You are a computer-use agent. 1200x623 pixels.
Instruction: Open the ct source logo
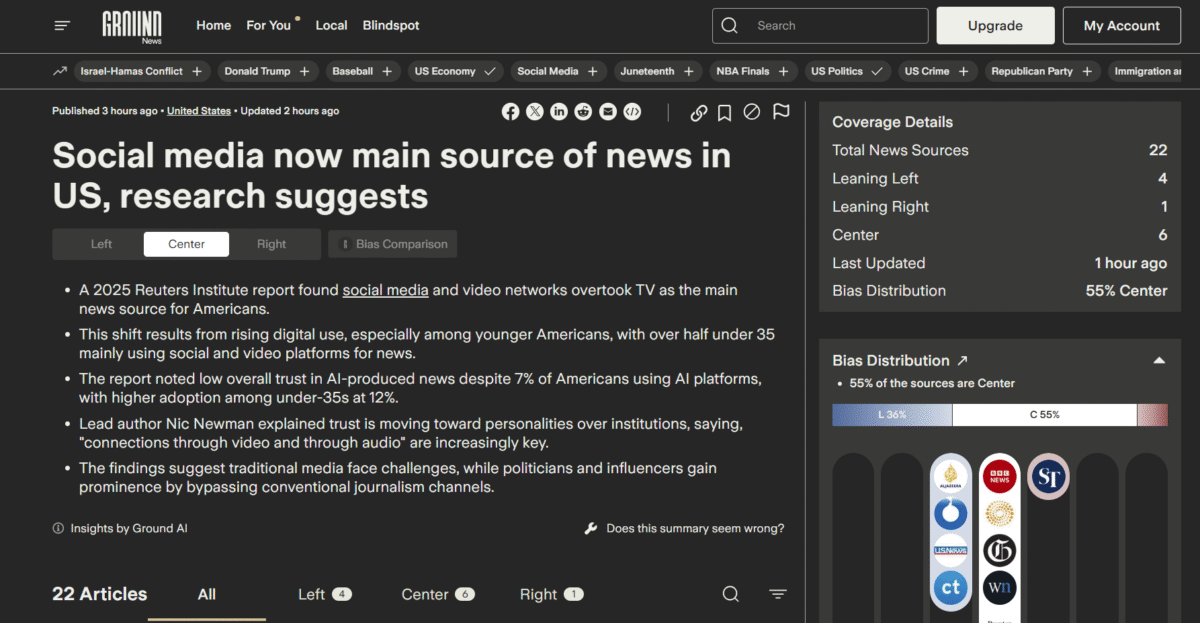951,588
